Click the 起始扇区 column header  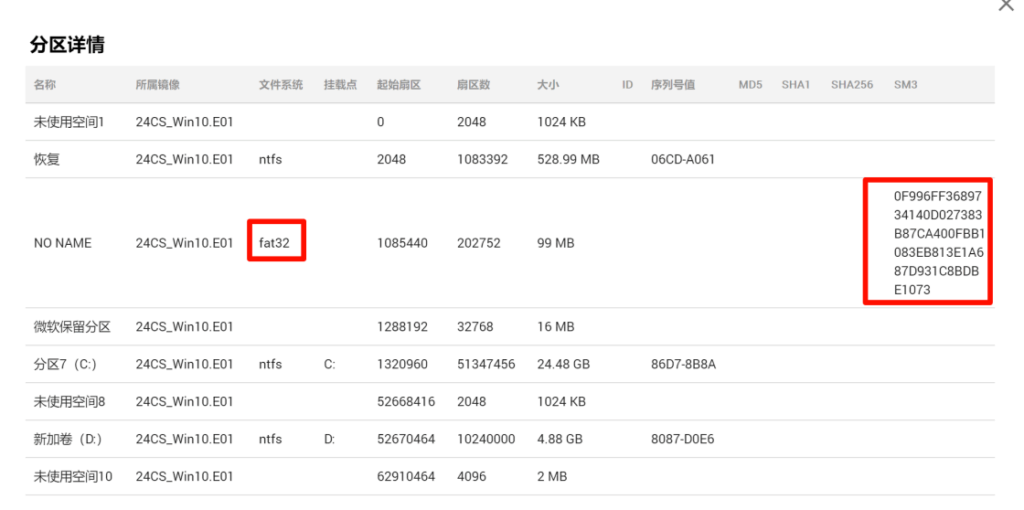[x=398, y=85]
